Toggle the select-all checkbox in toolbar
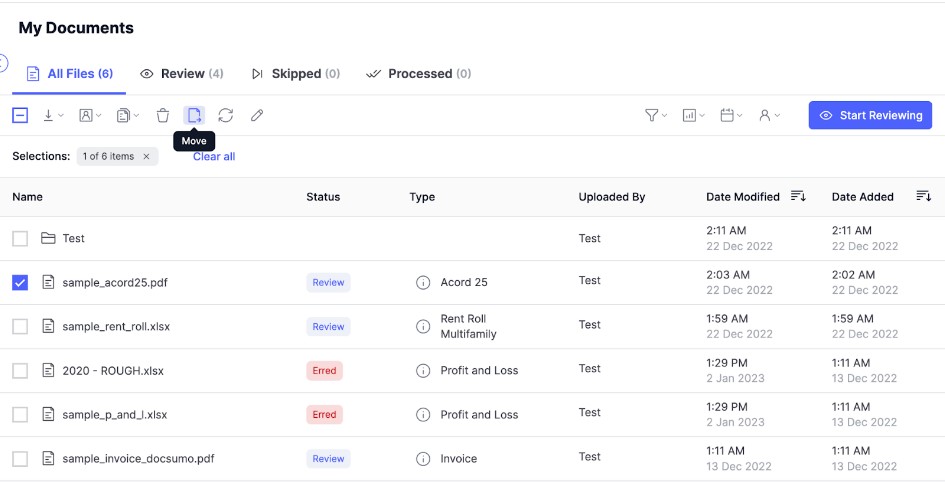Viewport: 945px width, 482px height. click(20, 116)
